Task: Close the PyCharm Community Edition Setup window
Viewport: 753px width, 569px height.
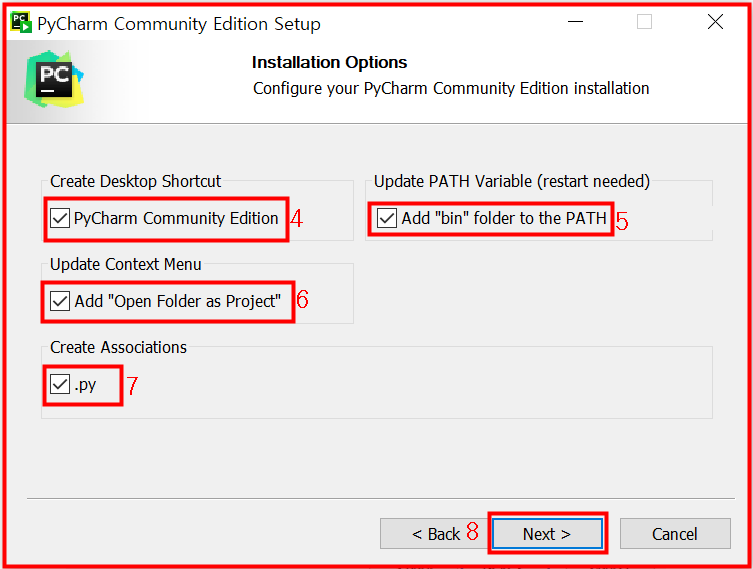Action: (x=716, y=22)
